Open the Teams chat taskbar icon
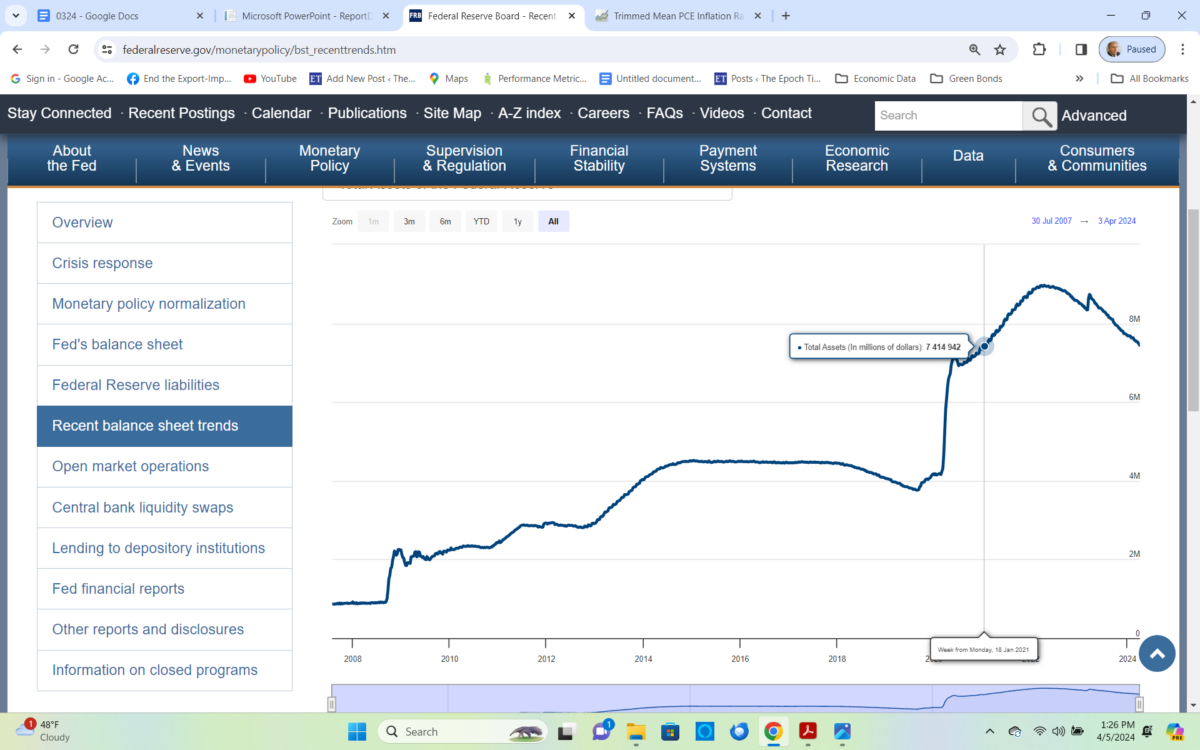 click(x=602, y=731)
